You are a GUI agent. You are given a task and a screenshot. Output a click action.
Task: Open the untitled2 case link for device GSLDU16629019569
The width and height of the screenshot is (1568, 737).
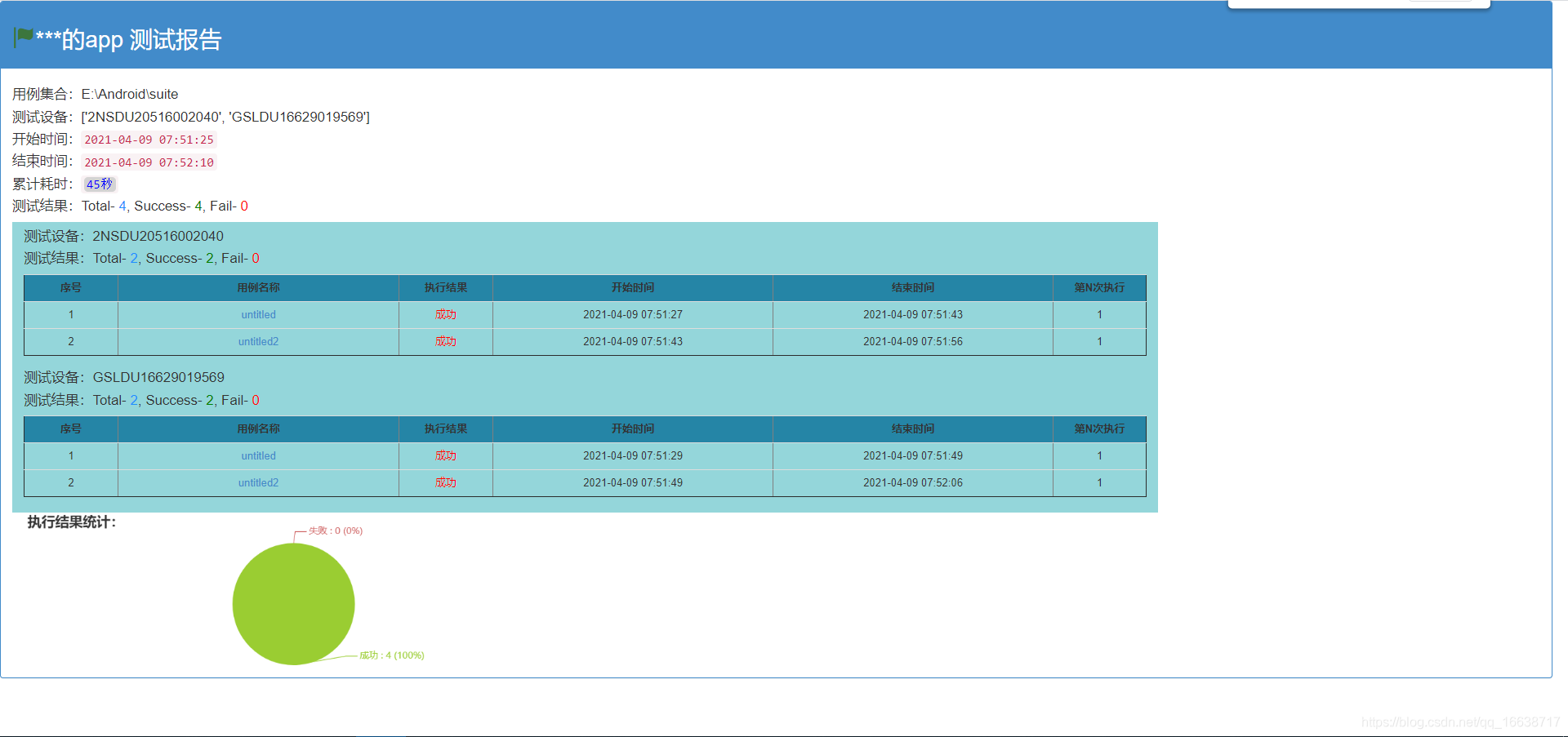pos(258,483)
